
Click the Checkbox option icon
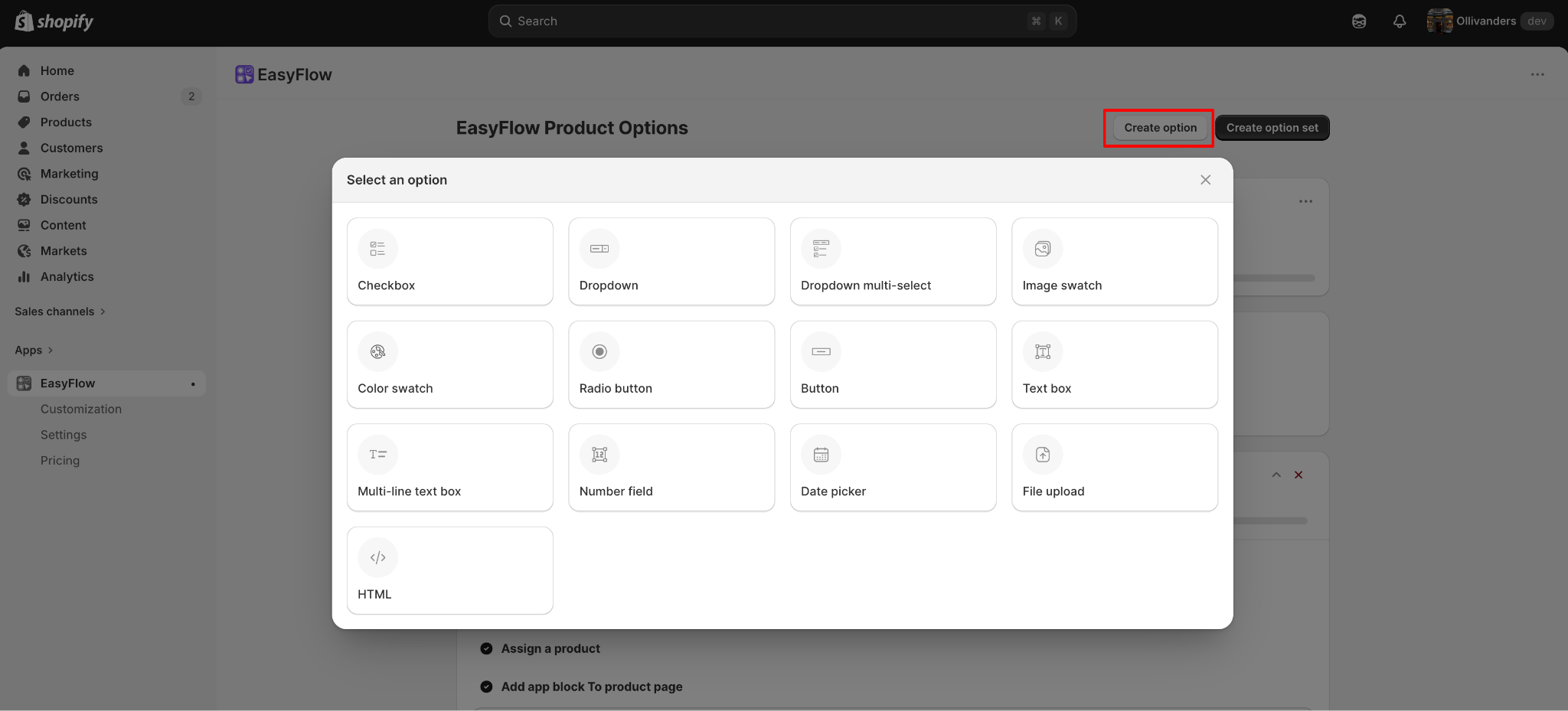(377, 249)
